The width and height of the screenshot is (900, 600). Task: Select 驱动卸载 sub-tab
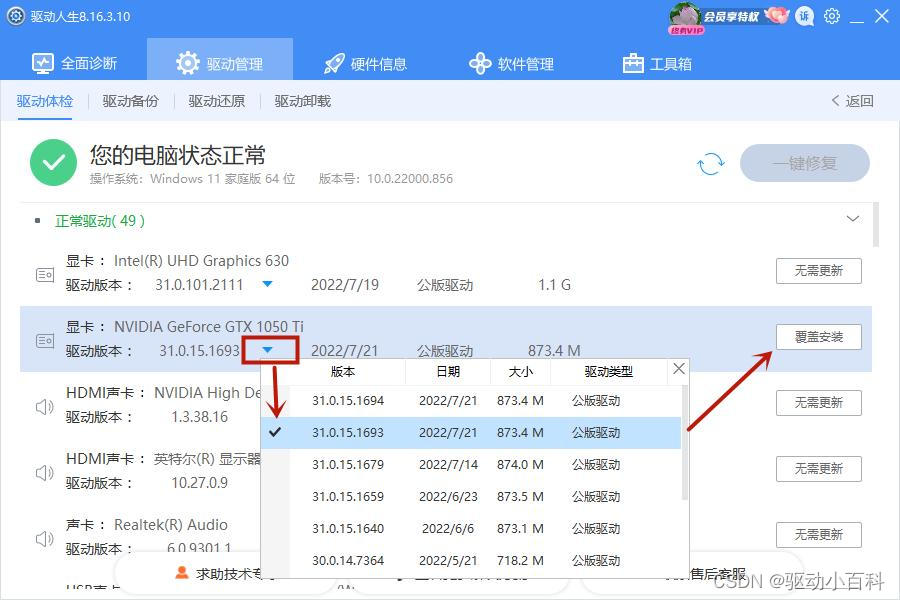pyautogui.click(x=302, y=101)
